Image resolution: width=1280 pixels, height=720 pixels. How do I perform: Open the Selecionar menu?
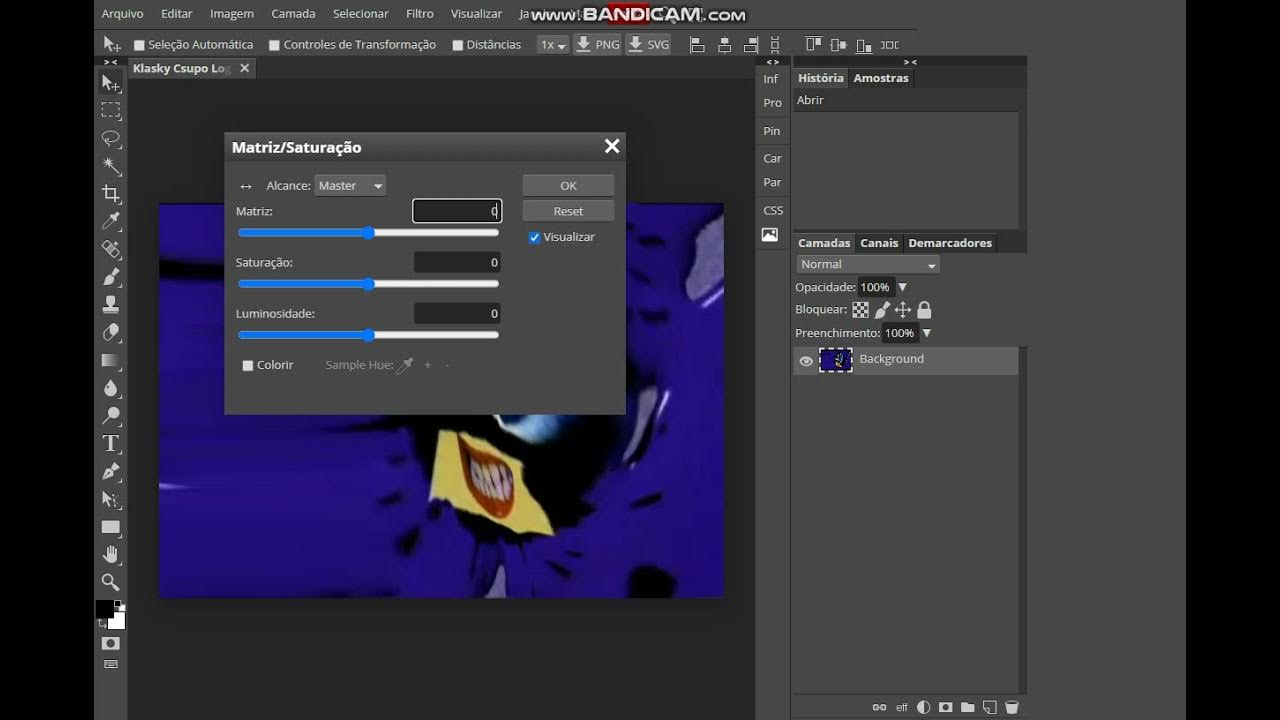click(x=361, y=14)
